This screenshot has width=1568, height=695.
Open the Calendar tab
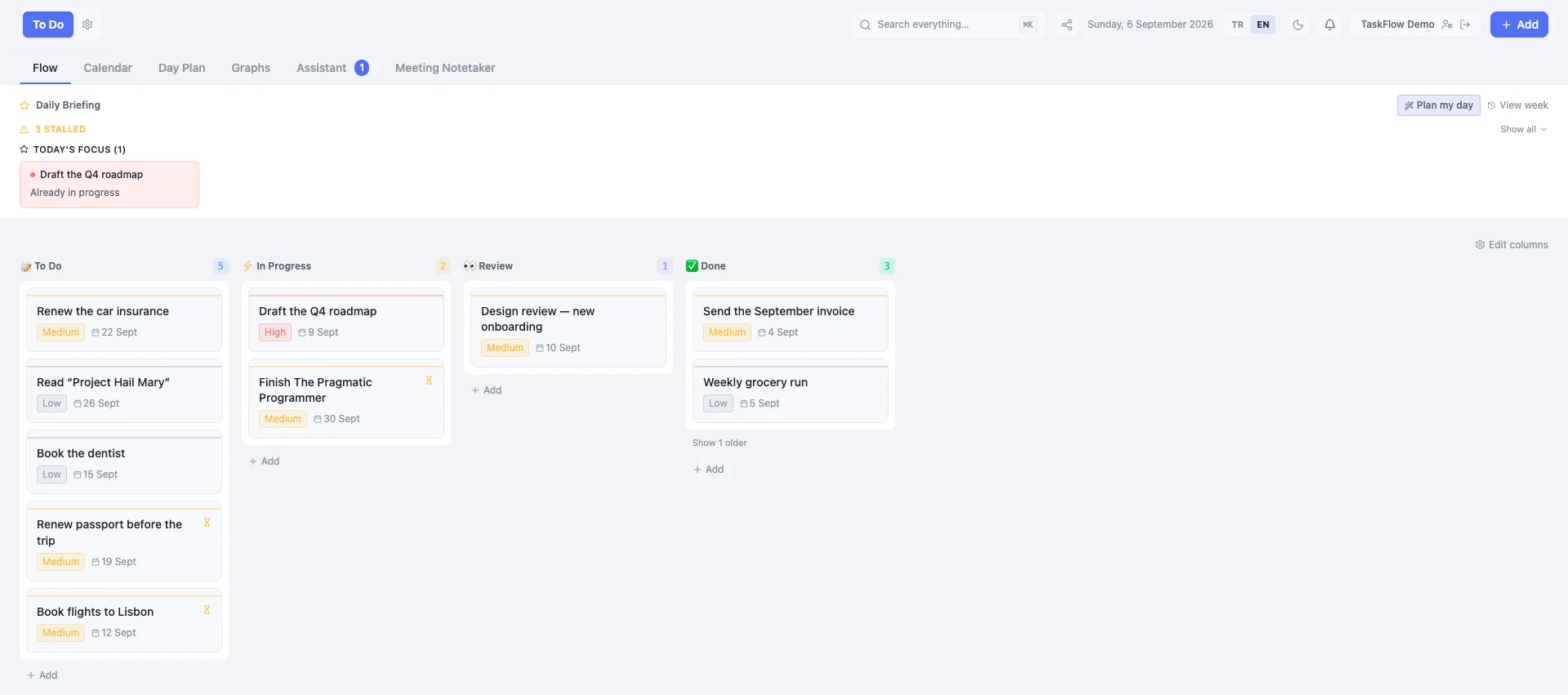pos(108,68)
